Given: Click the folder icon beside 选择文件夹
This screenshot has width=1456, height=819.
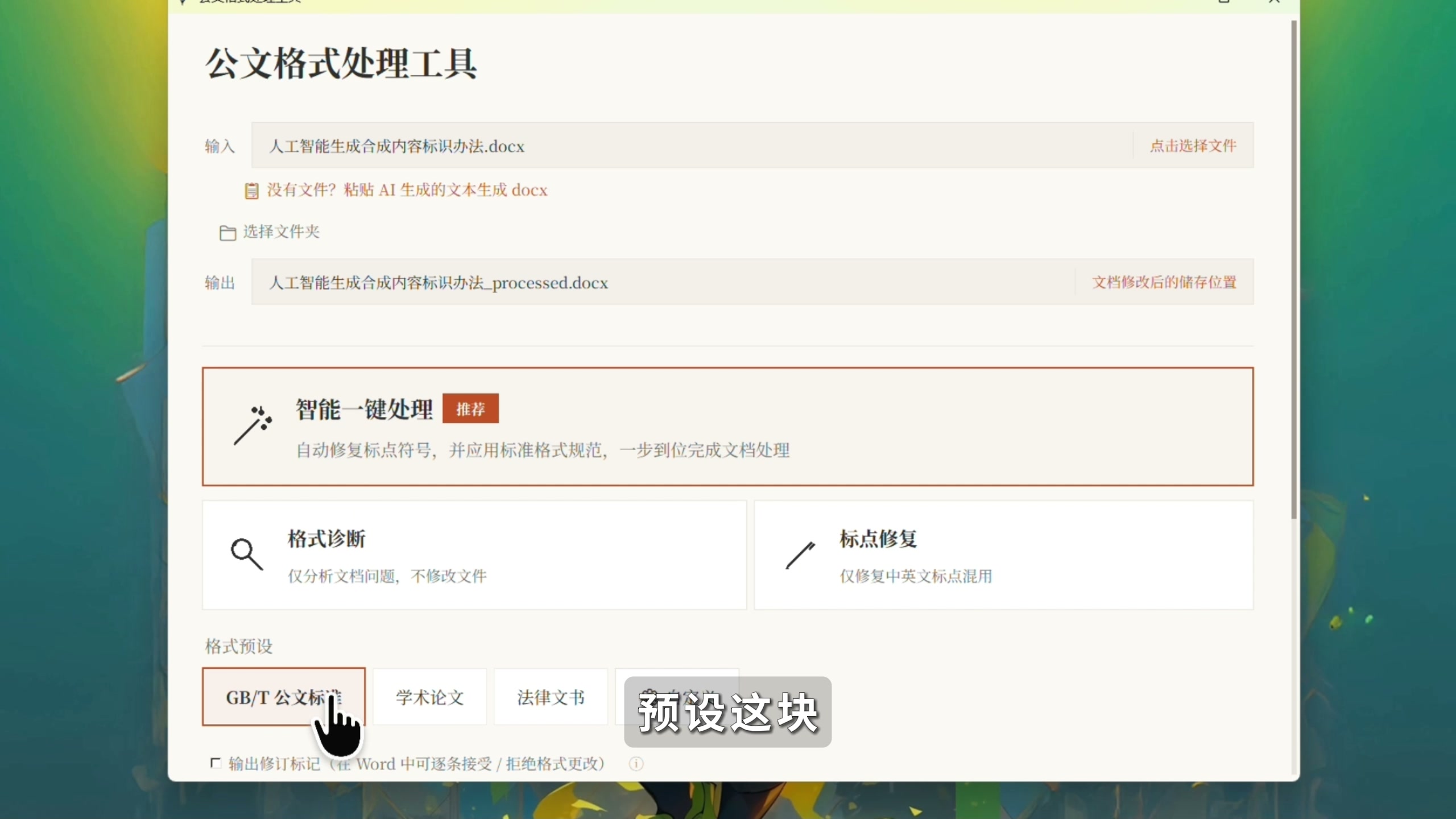Looking at the screenshot, I should tap(227, 233).
